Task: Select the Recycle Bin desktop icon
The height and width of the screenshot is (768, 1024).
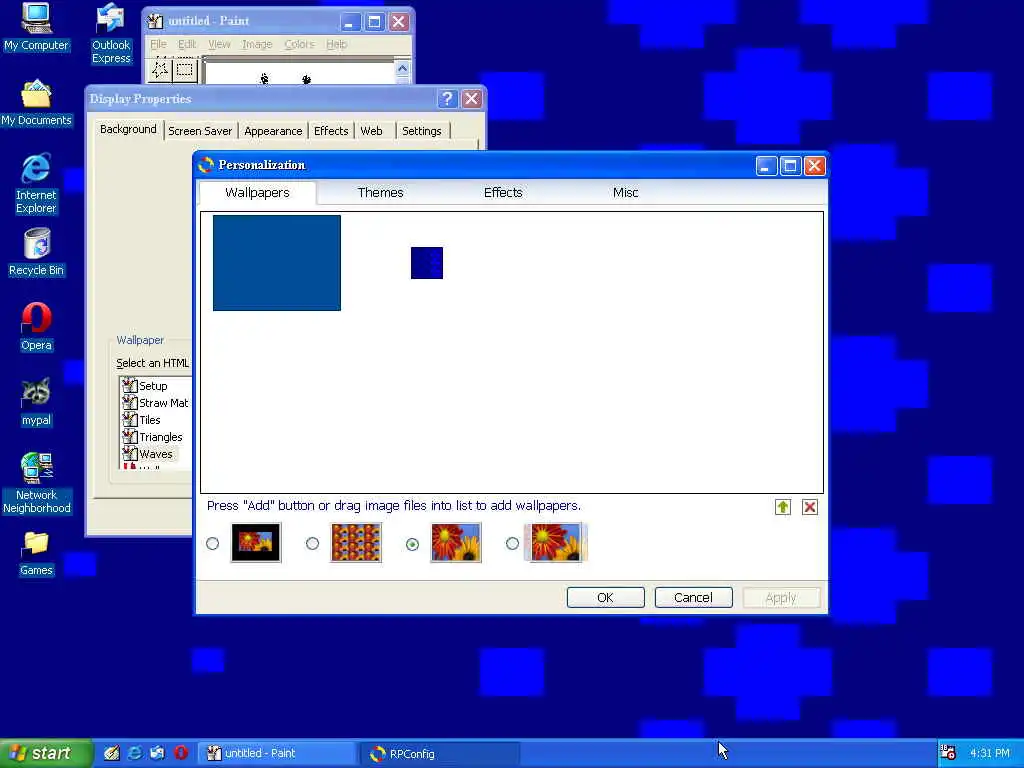Action: coord(36,253)
